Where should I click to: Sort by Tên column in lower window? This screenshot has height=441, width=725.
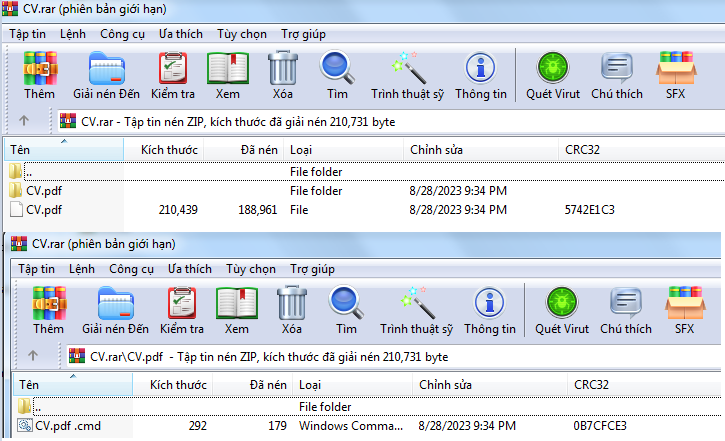coord(73,385)
